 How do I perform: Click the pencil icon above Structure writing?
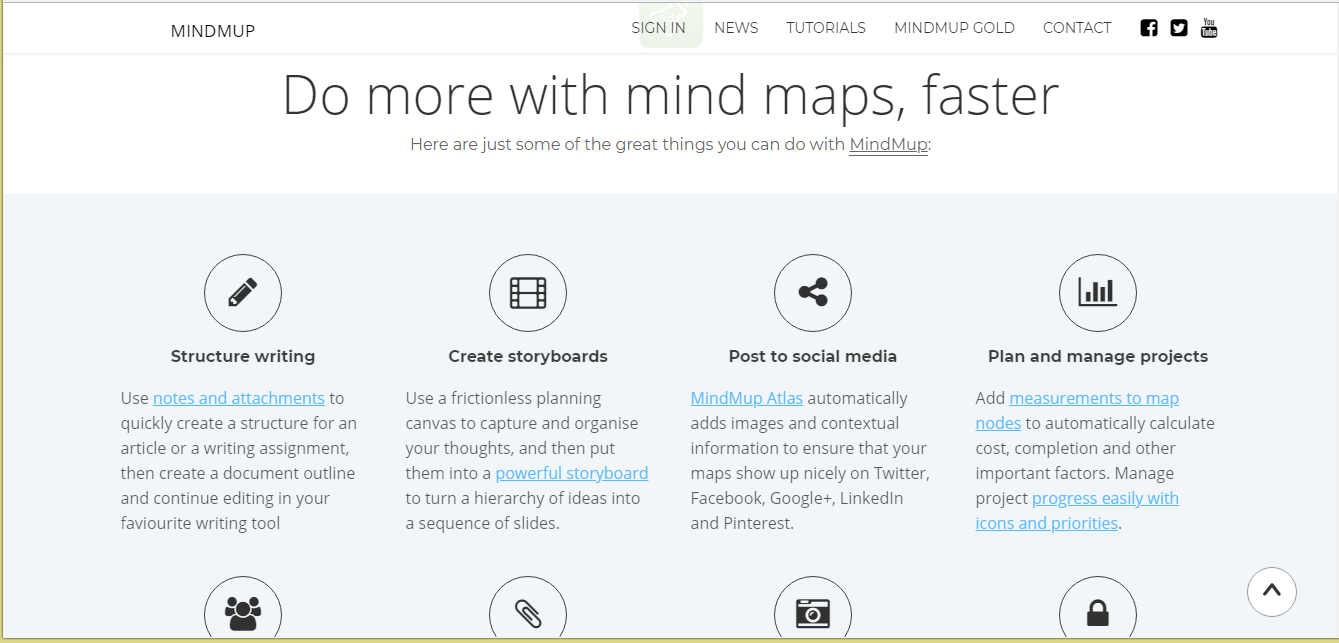click(x=243, y=293)
